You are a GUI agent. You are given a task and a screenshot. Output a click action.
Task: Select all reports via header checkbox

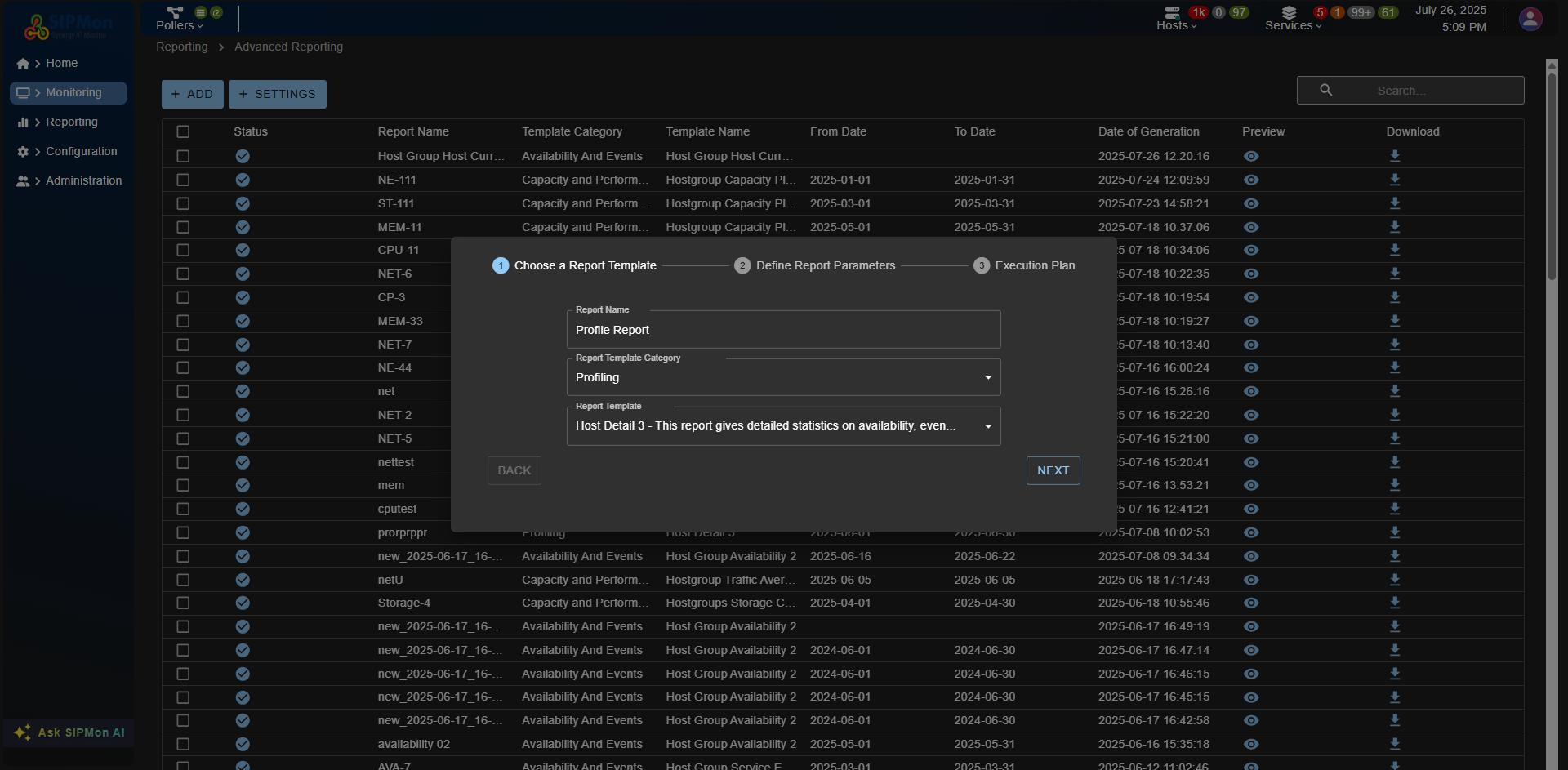[183, 131]
